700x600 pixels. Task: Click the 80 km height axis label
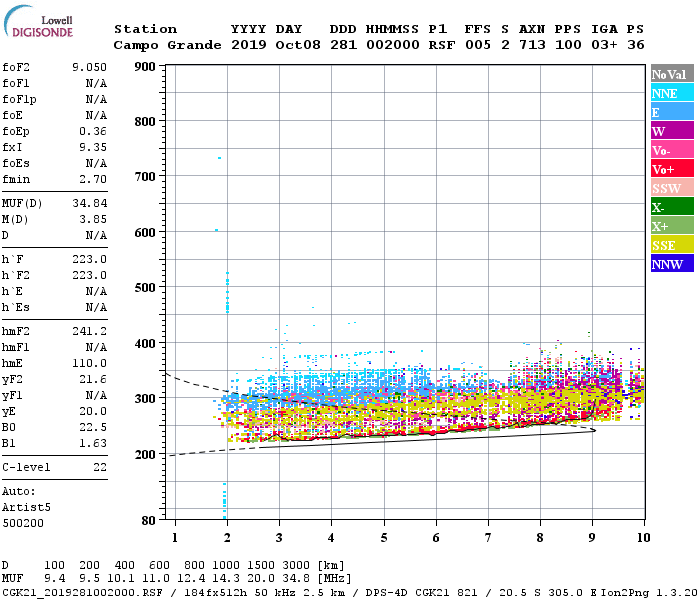148,521
